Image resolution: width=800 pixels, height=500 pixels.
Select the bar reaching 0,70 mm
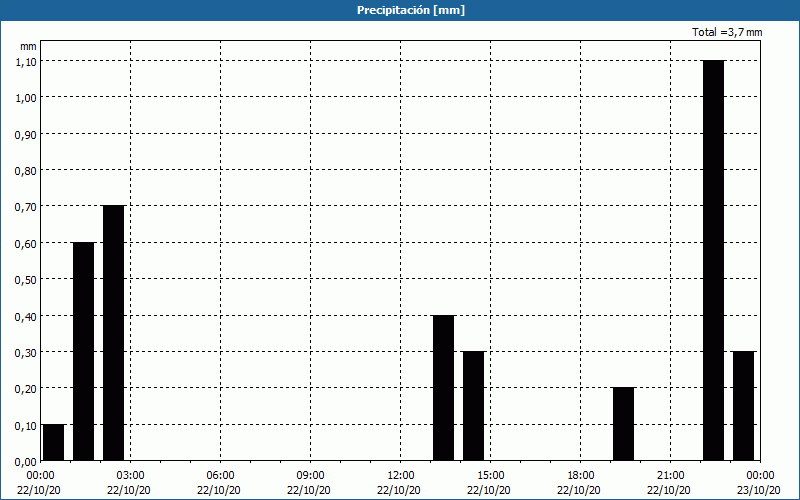[x=113, y=333]
